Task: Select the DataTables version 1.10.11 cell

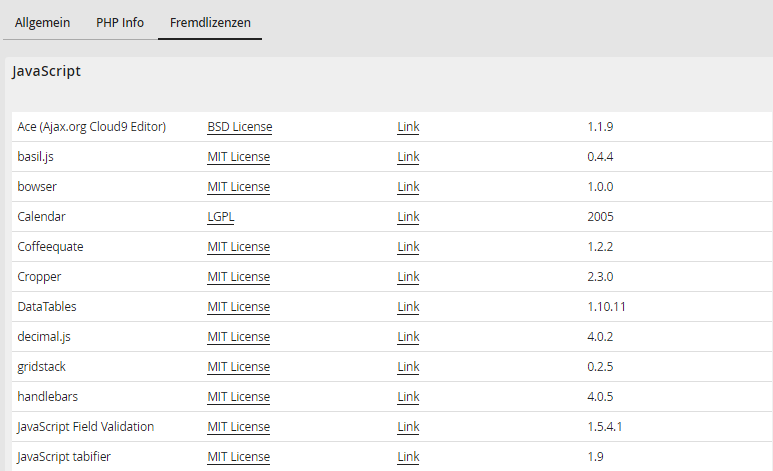Action: point(607,307)
